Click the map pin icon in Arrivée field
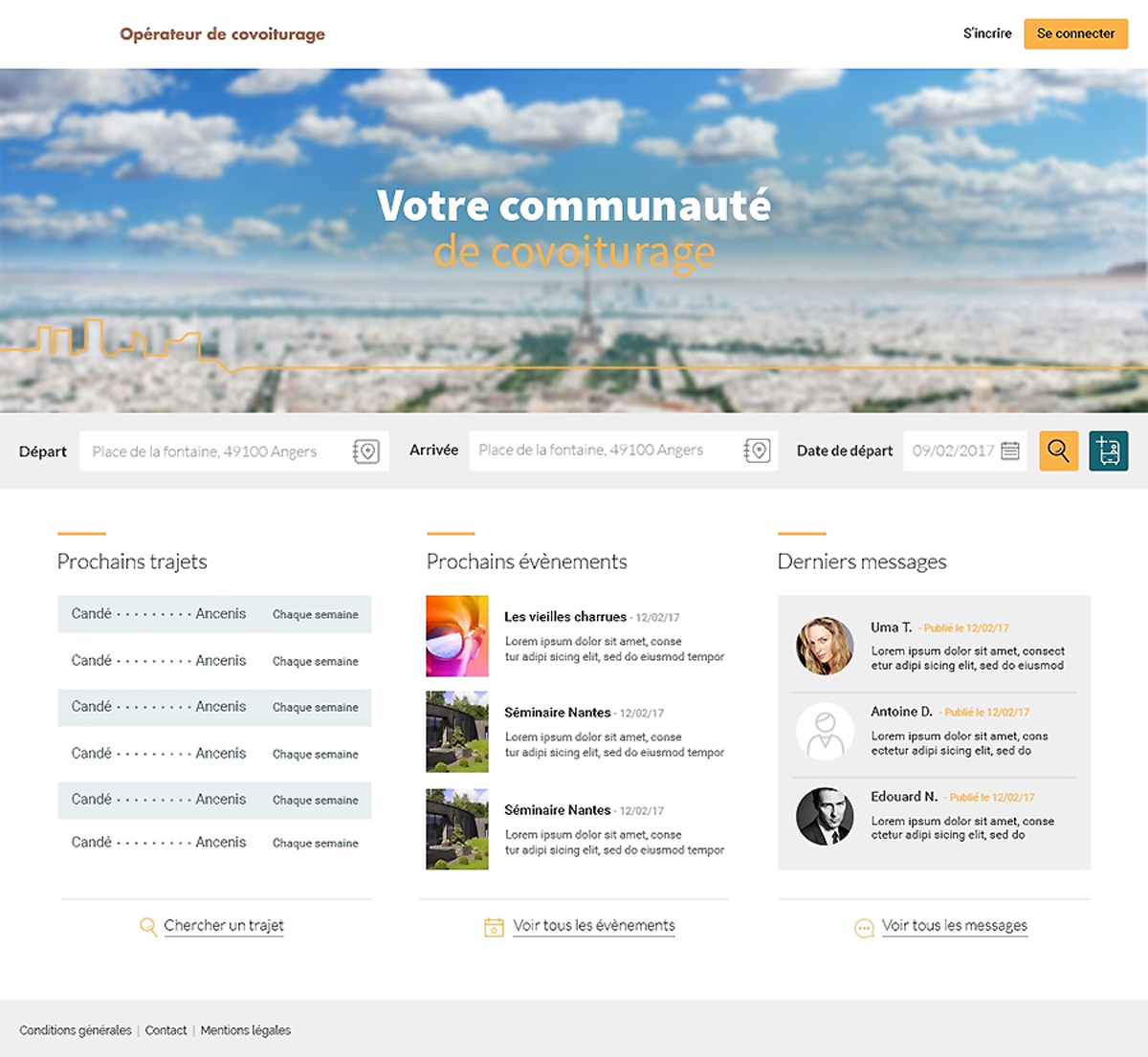The height and width of the screenshot is (1057, 1148). click(757, 451)
